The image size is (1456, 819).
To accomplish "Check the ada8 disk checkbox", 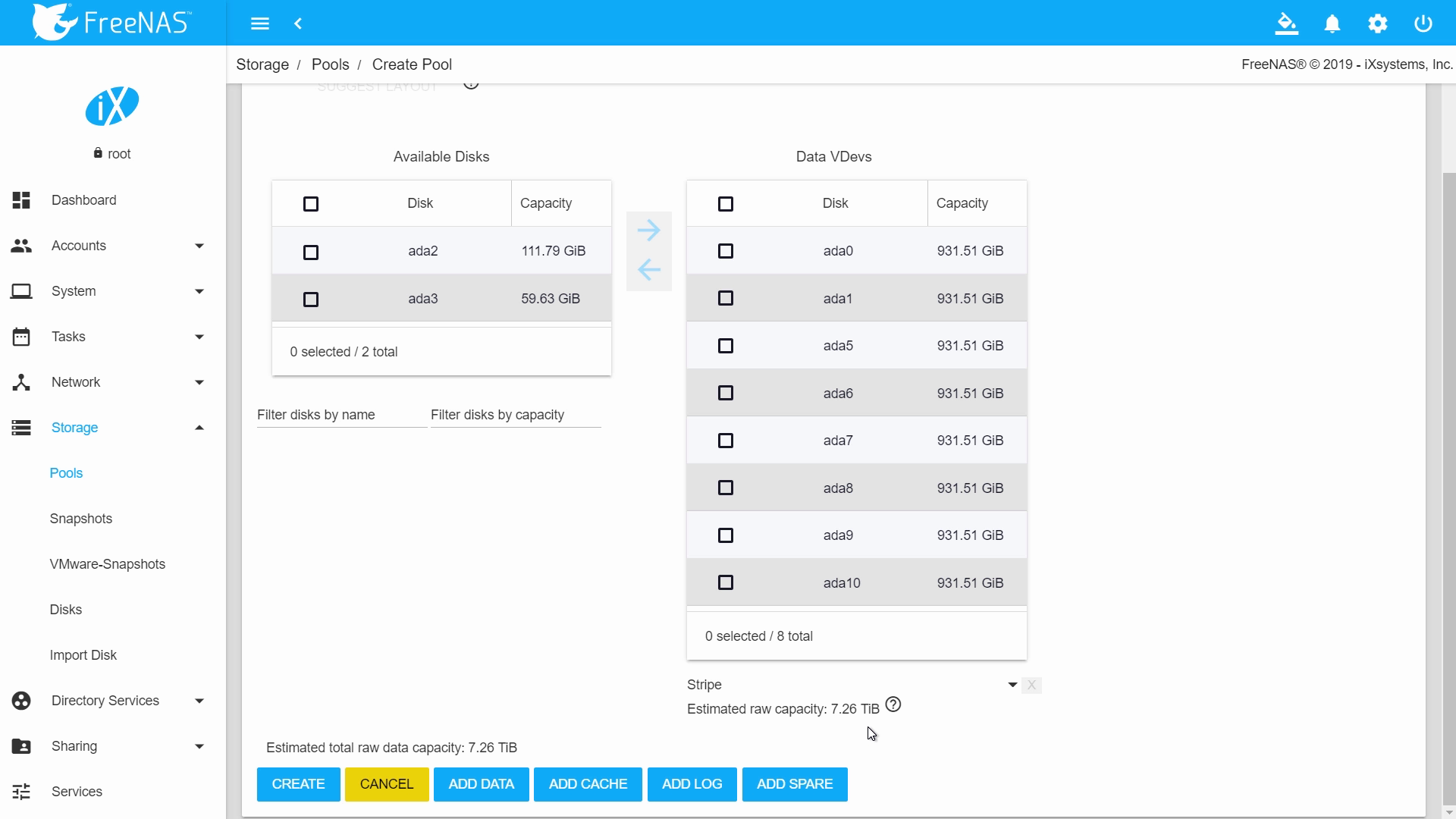I will pyautogui.click(x=726, y=488).
